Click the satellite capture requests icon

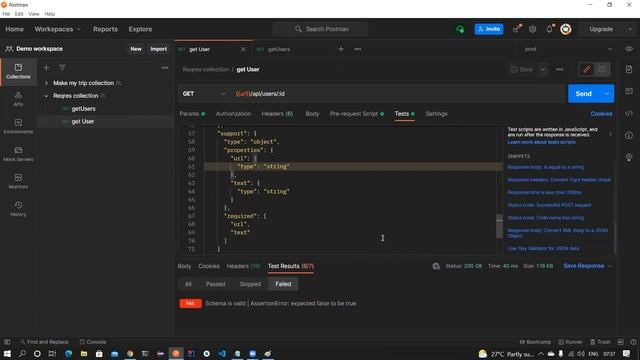point(516,29)
